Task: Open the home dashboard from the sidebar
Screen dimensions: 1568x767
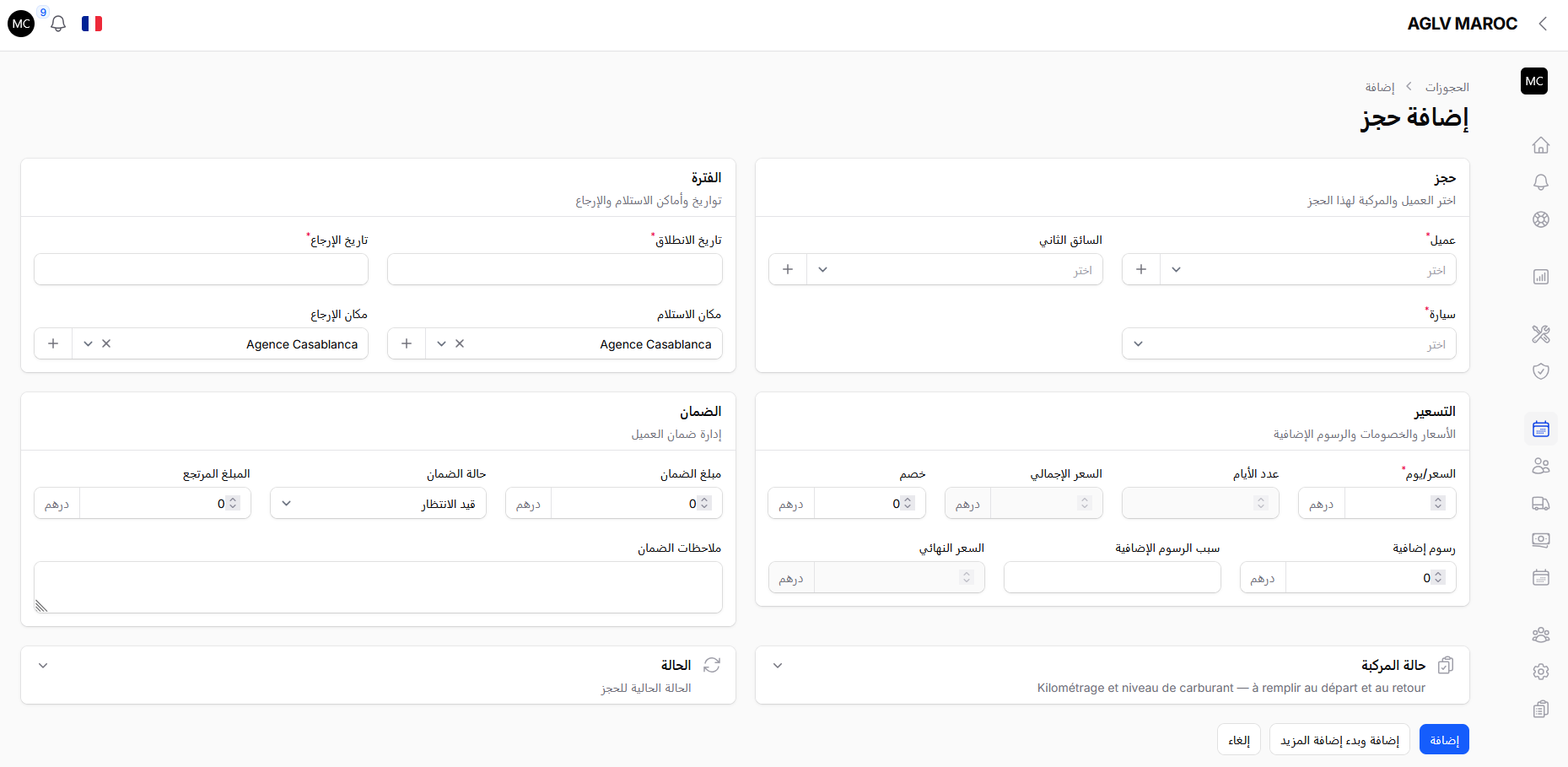Action: [x=1540, y=145]
